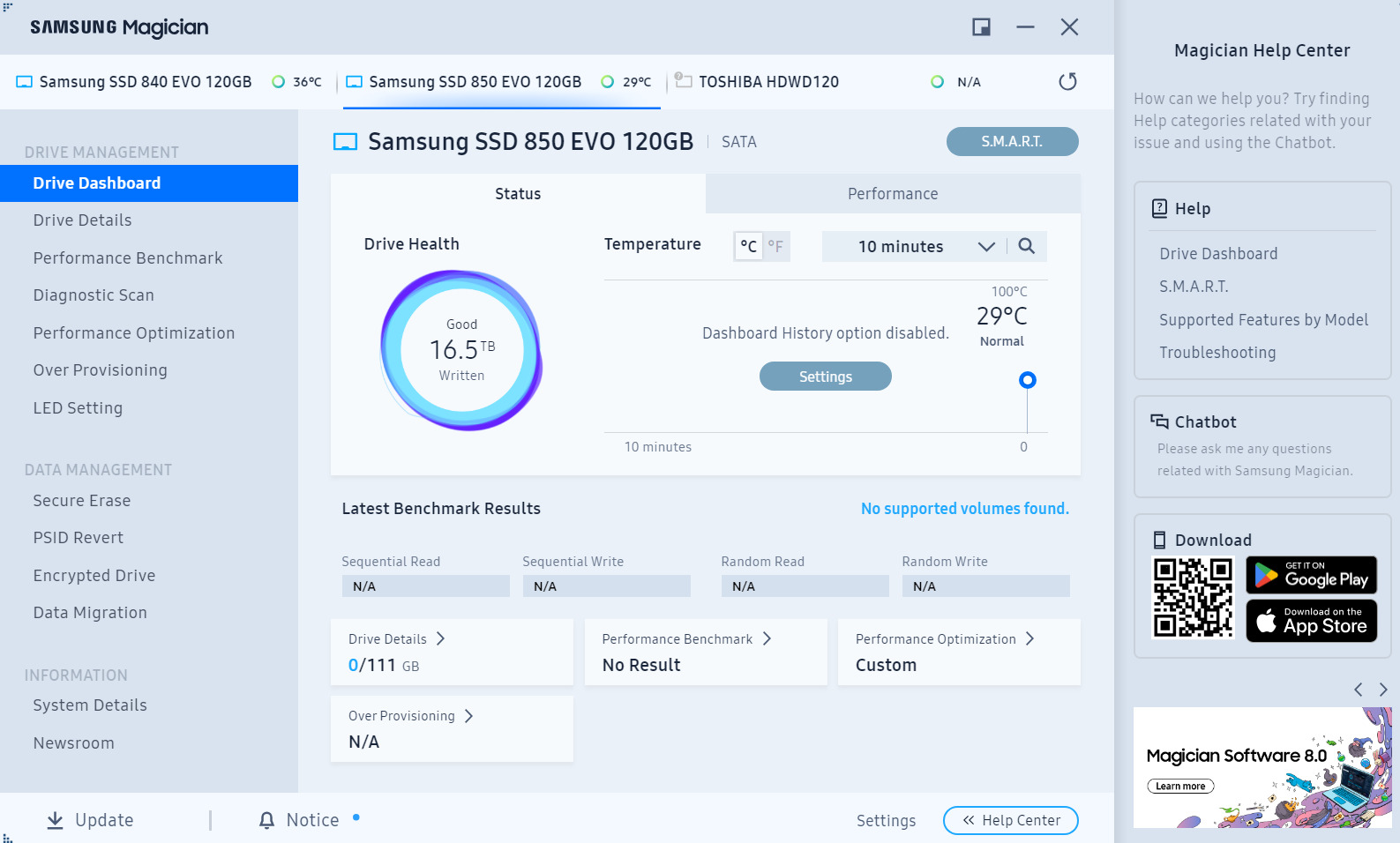Click Learn more on Magician Software banner
Image resolution: width=1400 pixels, height=843 pixels.
[1180, 787]
